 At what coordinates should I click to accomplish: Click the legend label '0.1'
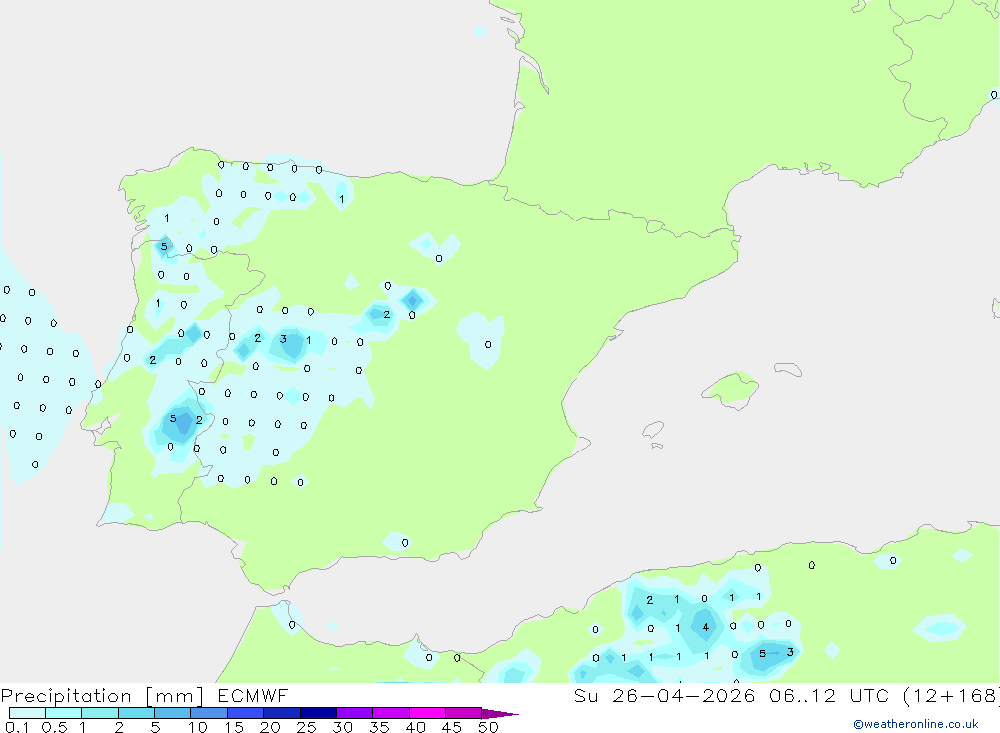(x=17, y=727)
